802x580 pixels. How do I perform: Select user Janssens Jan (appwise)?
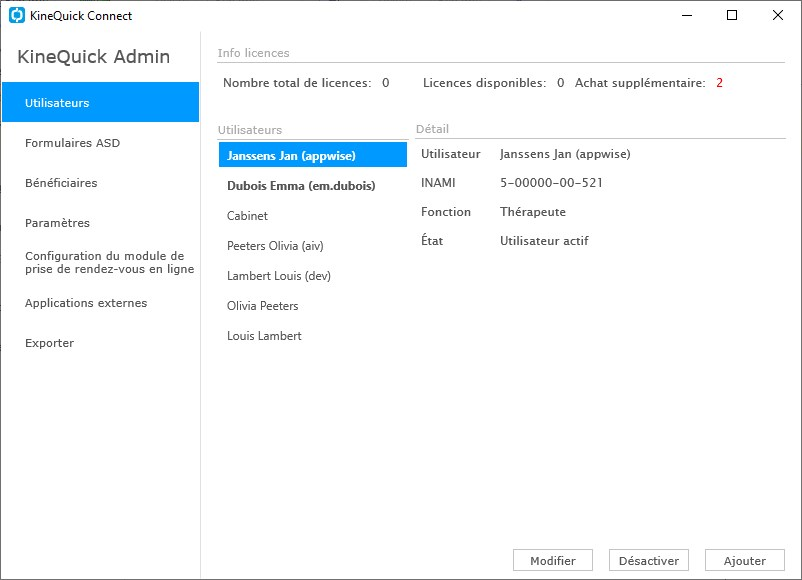click(x=313, y=155)
